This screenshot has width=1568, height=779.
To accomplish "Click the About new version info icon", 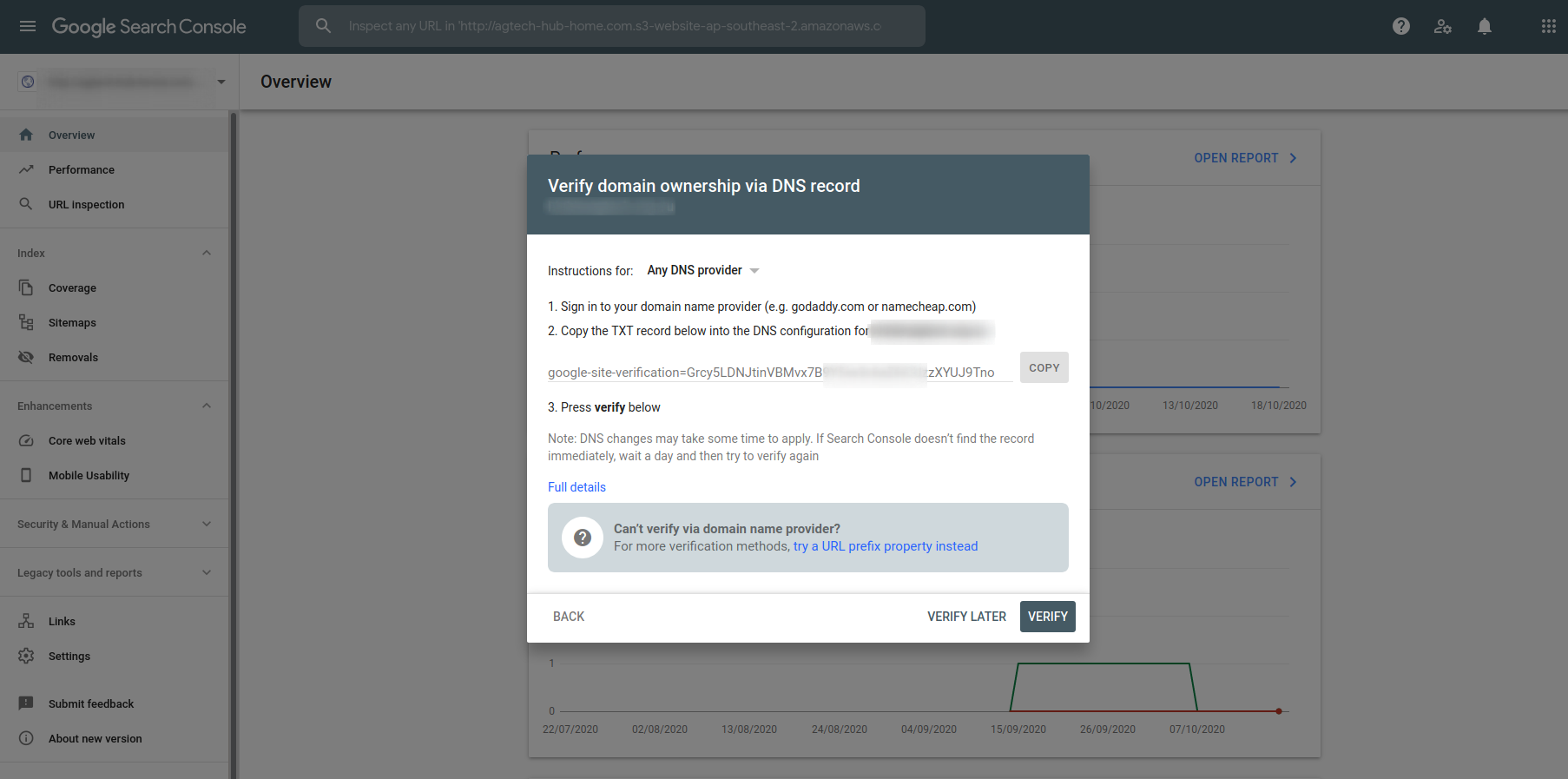I will (x=26, y=738).
